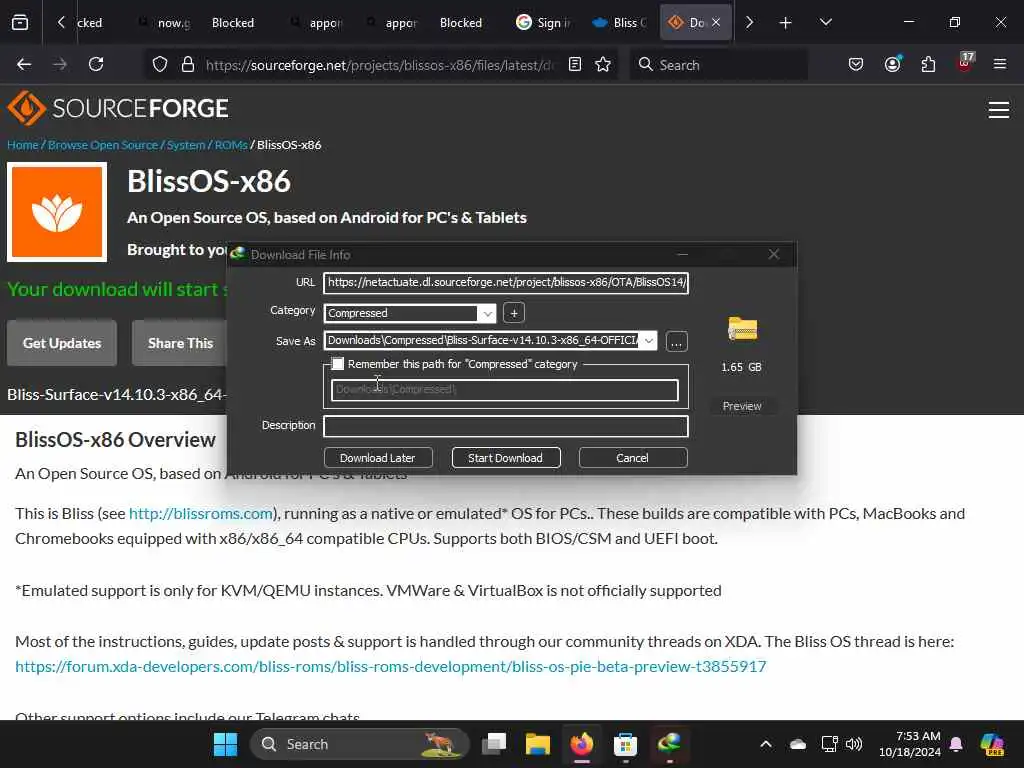Open uBlock extension icon with badge 17
This screenshot has width=1024, height=768.
(965, 63)
